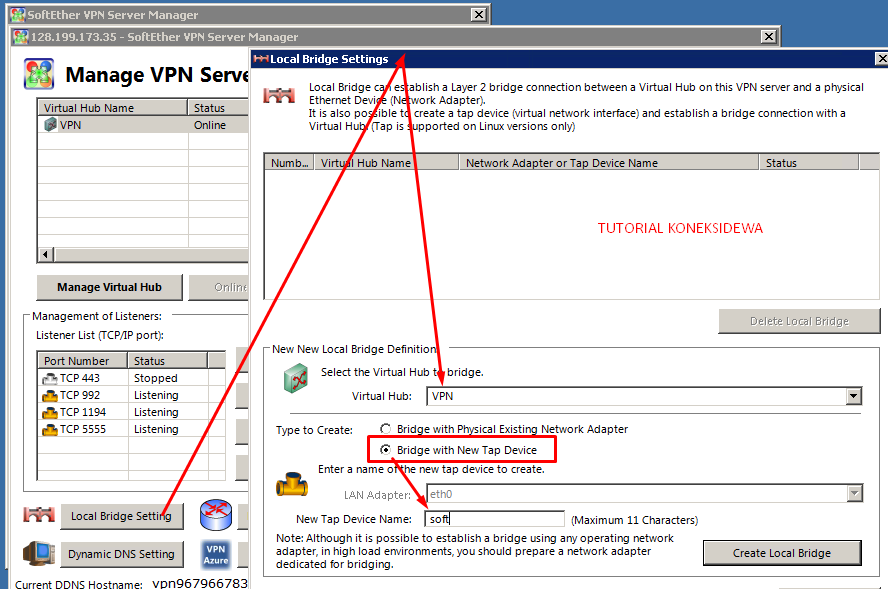The height and width of the screenshot is (589, 888).
Task: Open Local Bridge Setting button
Action: pos(122,516)
